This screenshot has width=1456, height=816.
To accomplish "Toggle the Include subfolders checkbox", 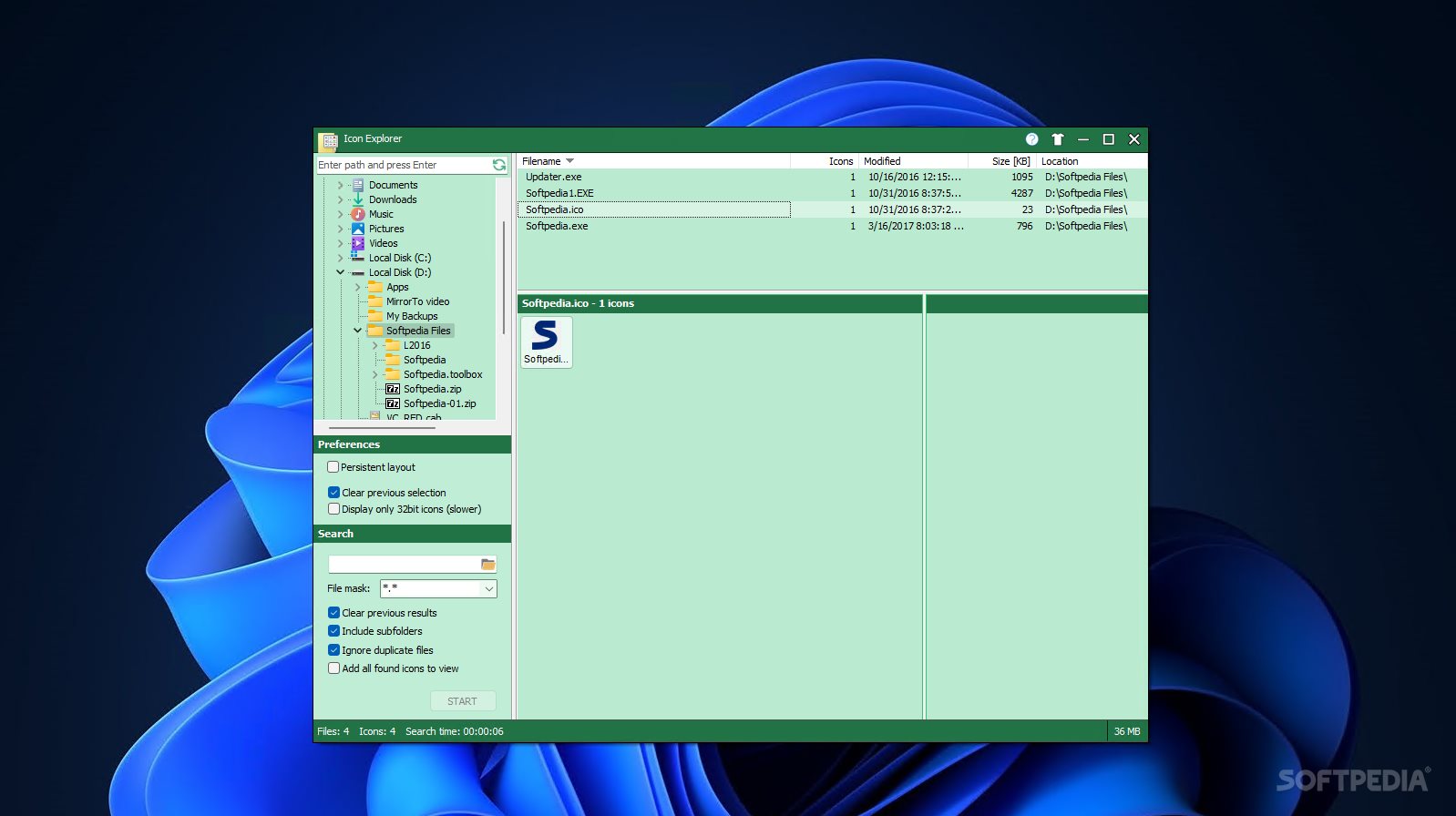I will tap(333, 631).
